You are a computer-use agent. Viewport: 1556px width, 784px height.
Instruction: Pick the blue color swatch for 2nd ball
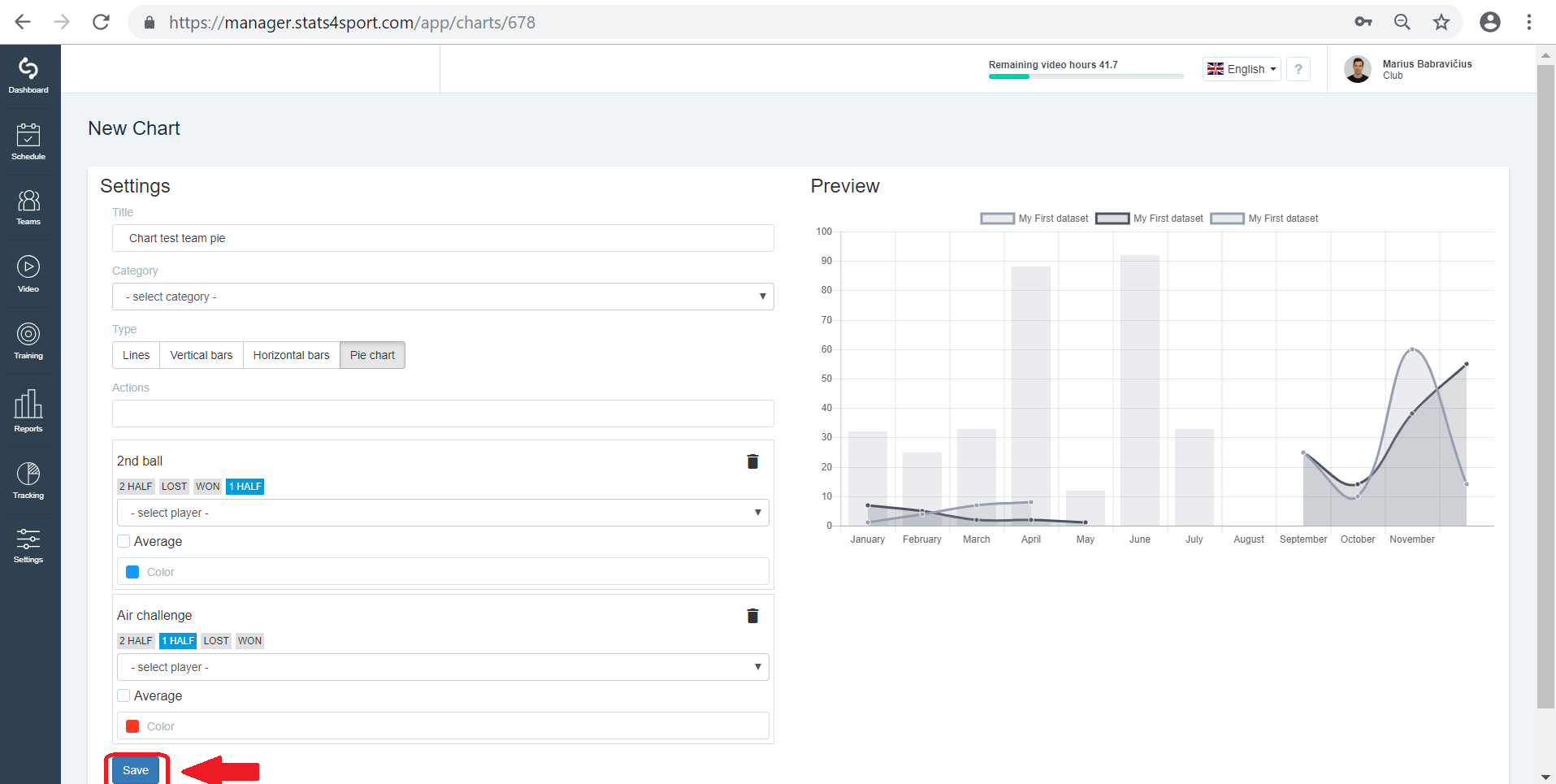(132, 572)
